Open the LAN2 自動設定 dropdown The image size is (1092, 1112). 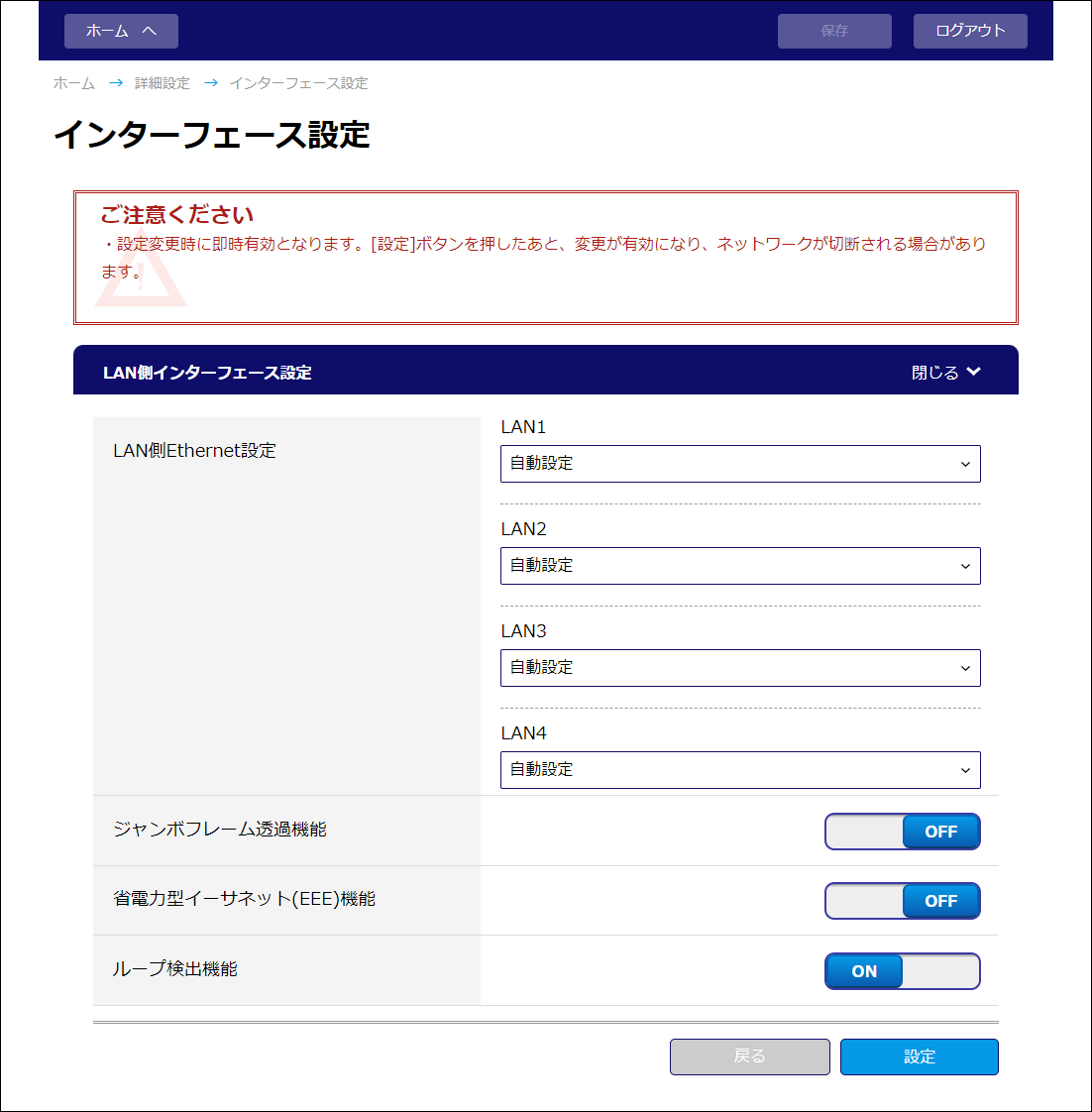[x=739, y=566]
